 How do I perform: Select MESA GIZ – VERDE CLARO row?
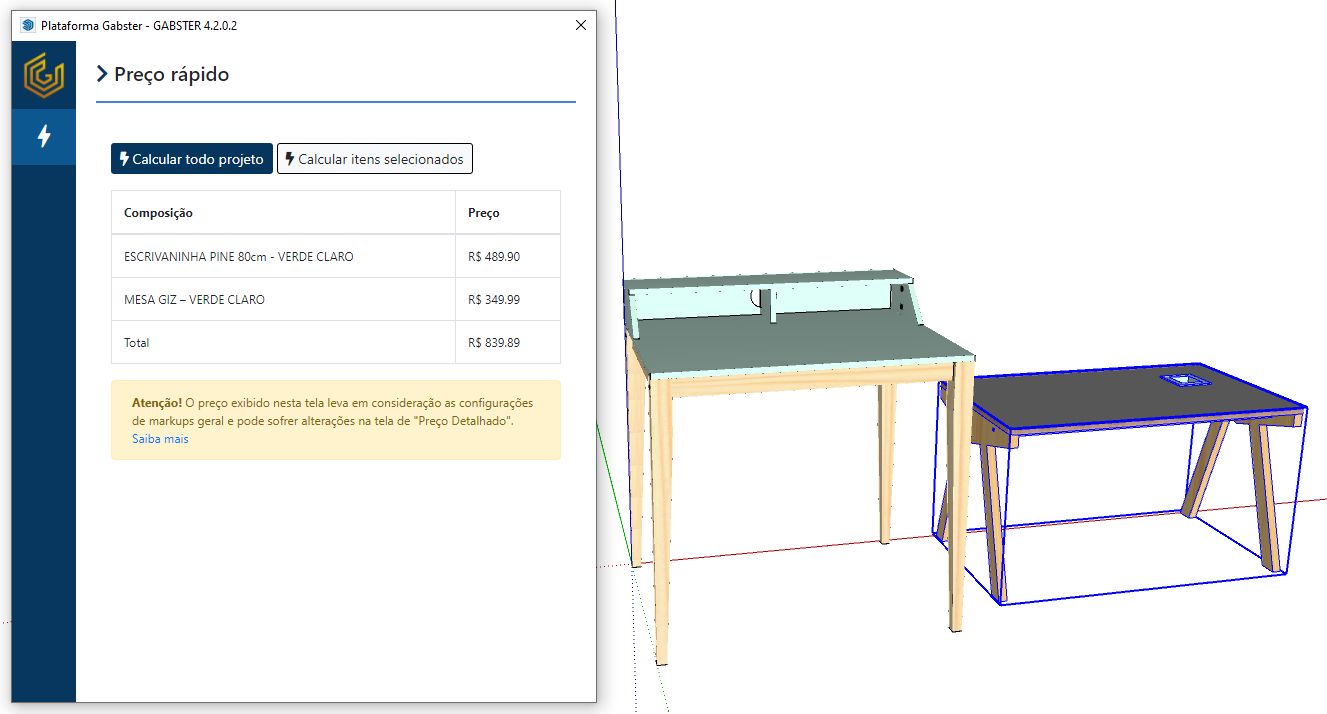pyautogui.click(x=336, y=299)
